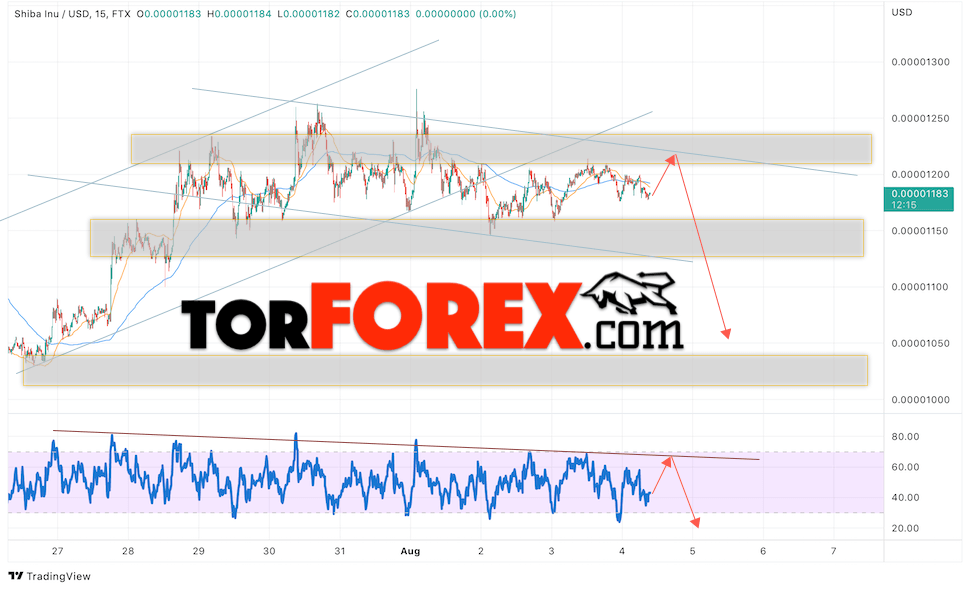This screenshot has height=590, width=970.
Task: Click the TORFOREX.com watermark text
Action: pos(432,315)
